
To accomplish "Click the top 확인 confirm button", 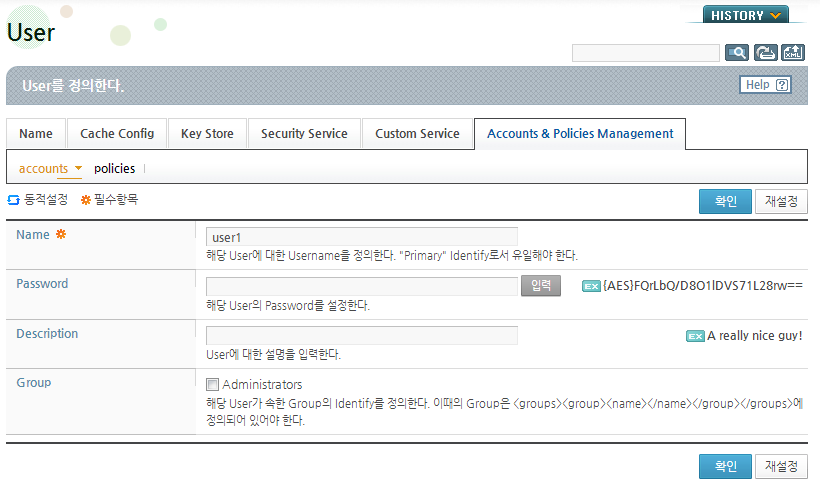I will coord(725,201).
